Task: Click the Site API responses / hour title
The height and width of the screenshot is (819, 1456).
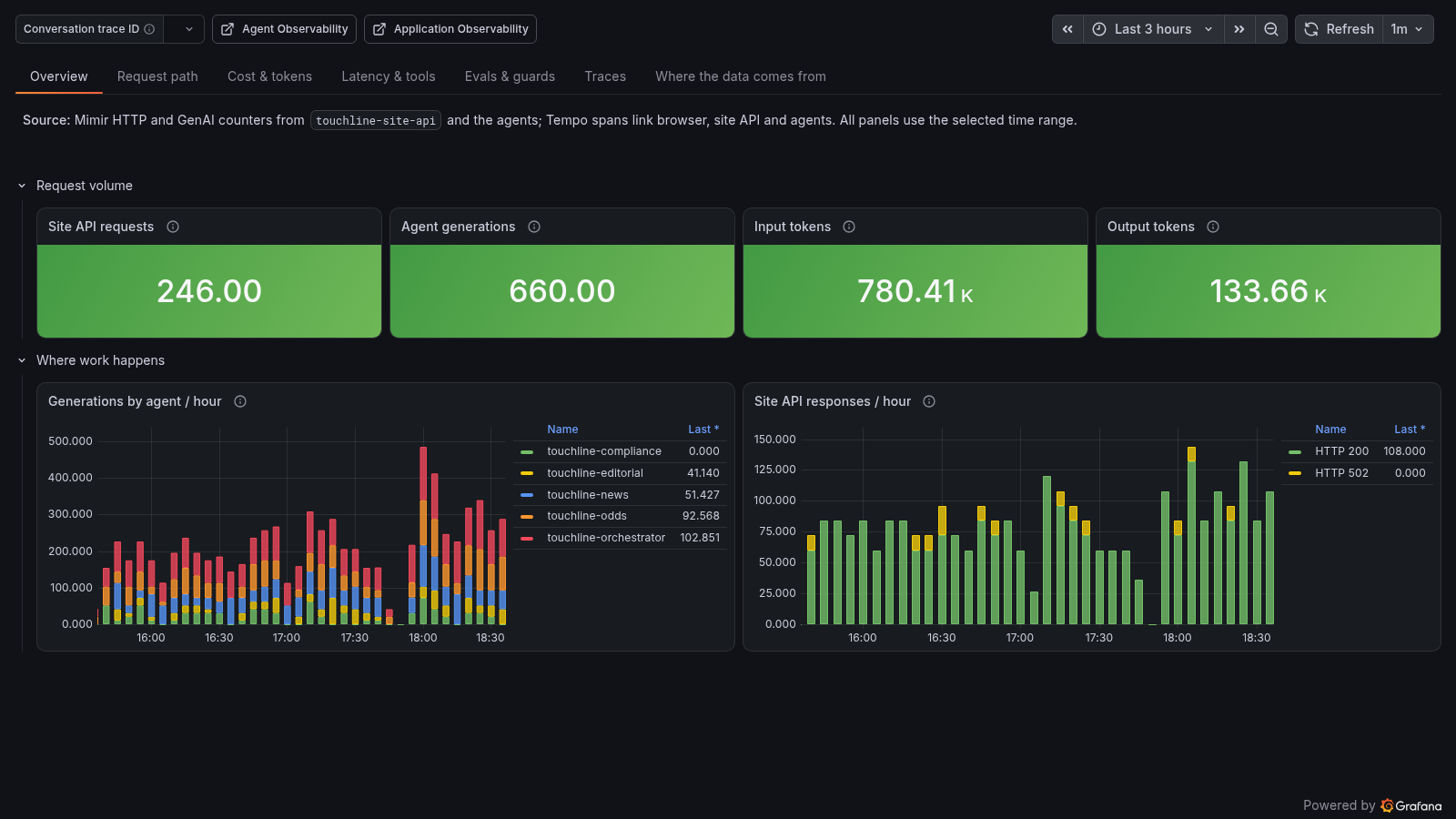Action: 833,401
